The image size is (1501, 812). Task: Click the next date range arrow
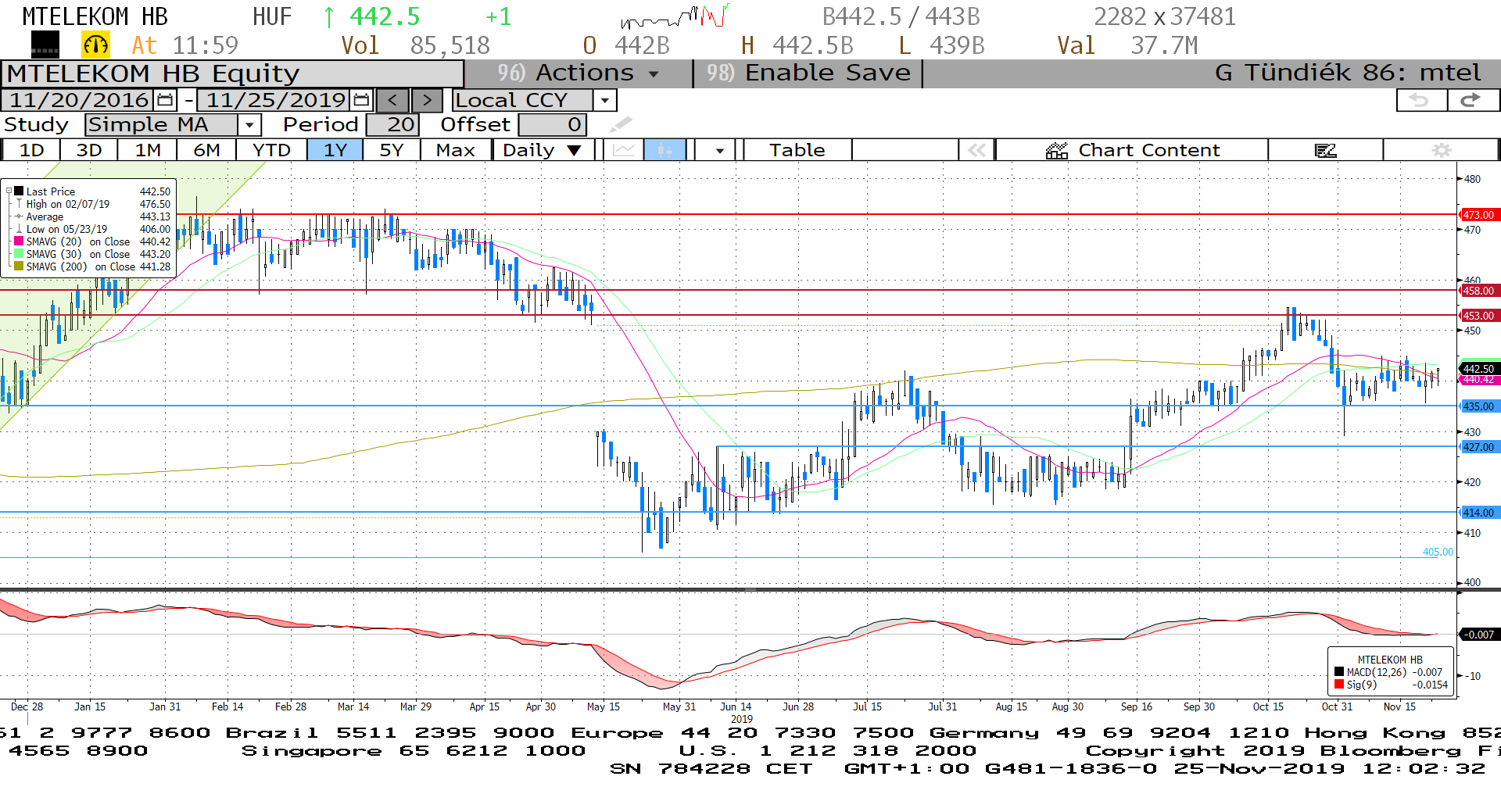pos(427,100)
